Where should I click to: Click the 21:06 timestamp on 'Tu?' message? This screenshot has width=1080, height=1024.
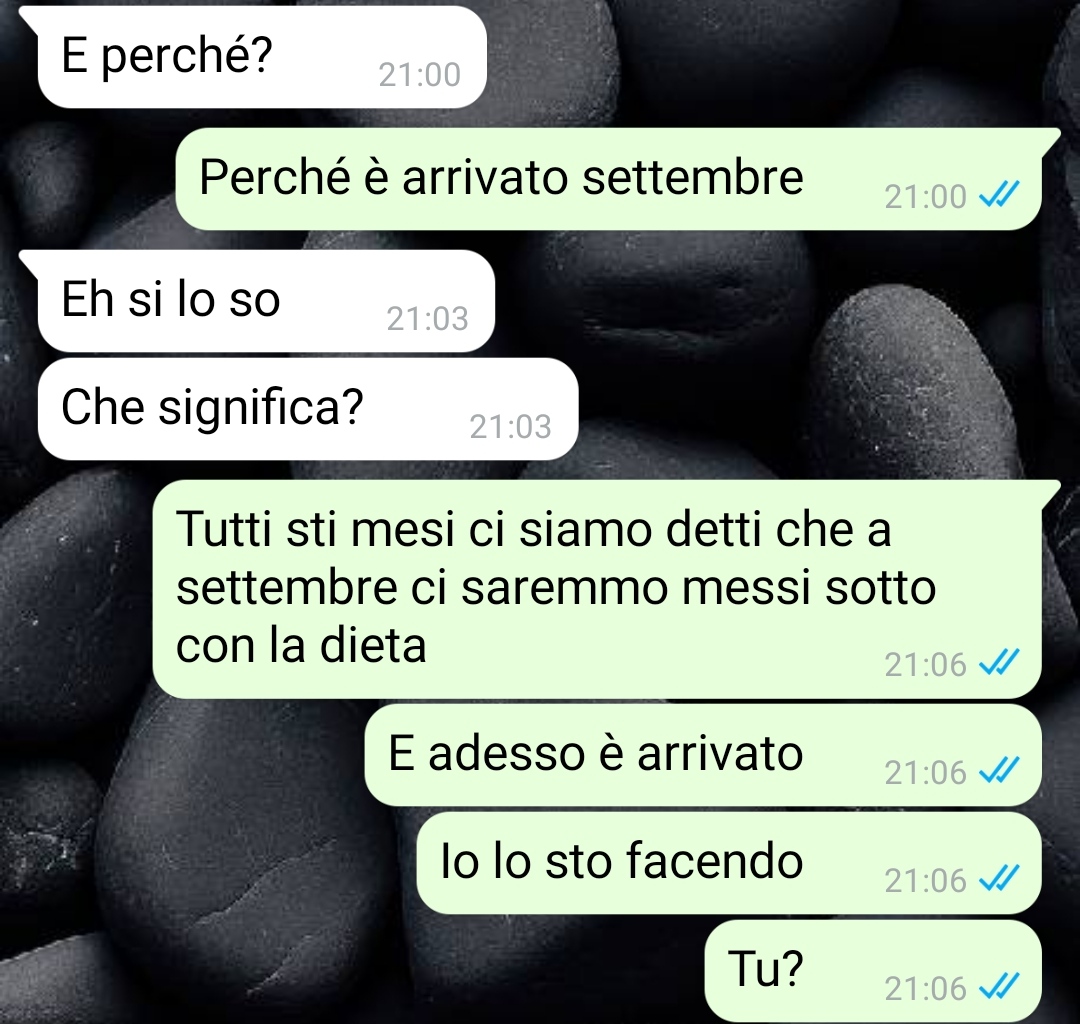(926, 989)
